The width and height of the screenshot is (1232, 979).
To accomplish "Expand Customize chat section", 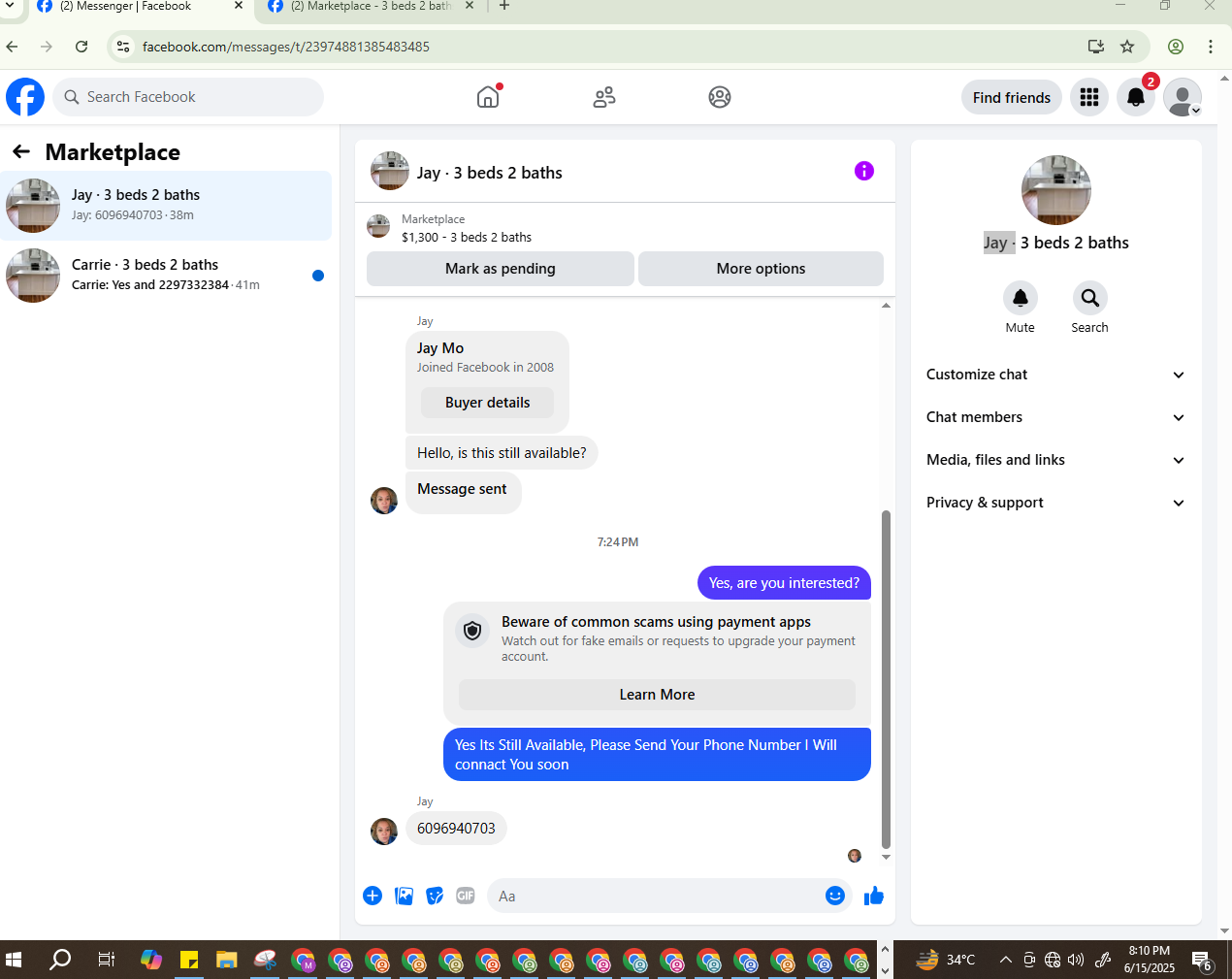I will pos(1055,375).
